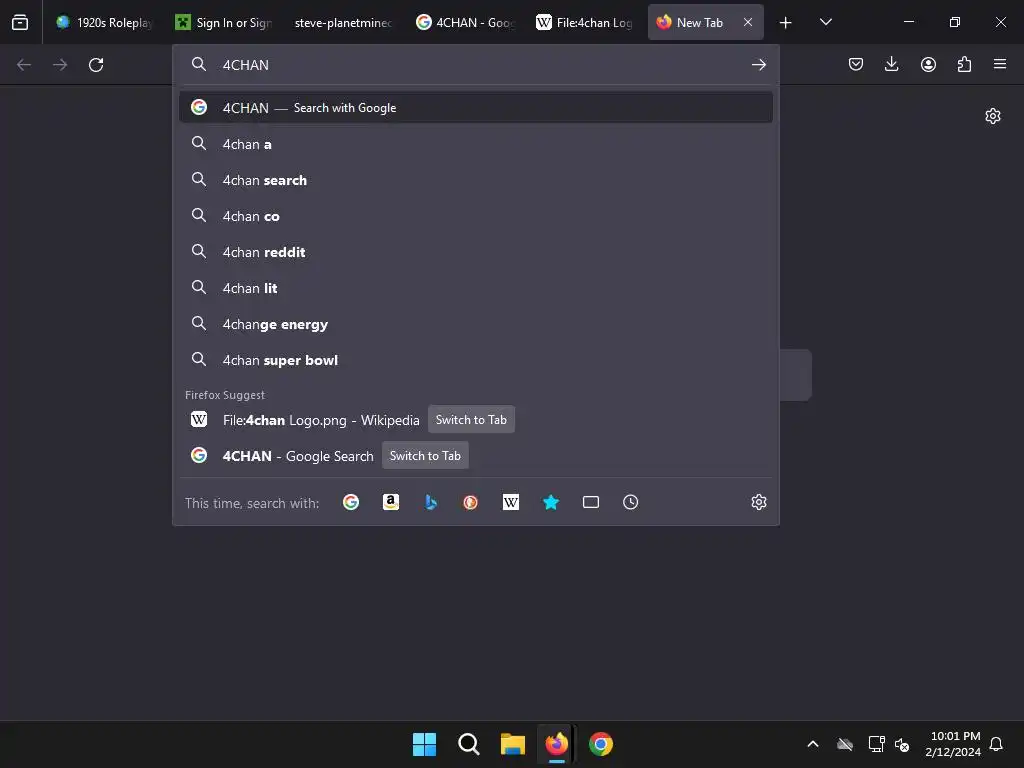Image resolution: width=1024 pixels, height=768 pixels.
Task: Reload the current page
Action: point(96,65)
